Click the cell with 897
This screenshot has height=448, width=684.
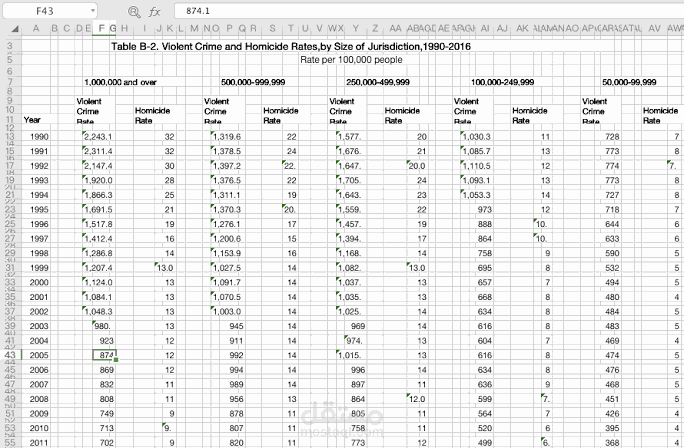pos(358,384)
